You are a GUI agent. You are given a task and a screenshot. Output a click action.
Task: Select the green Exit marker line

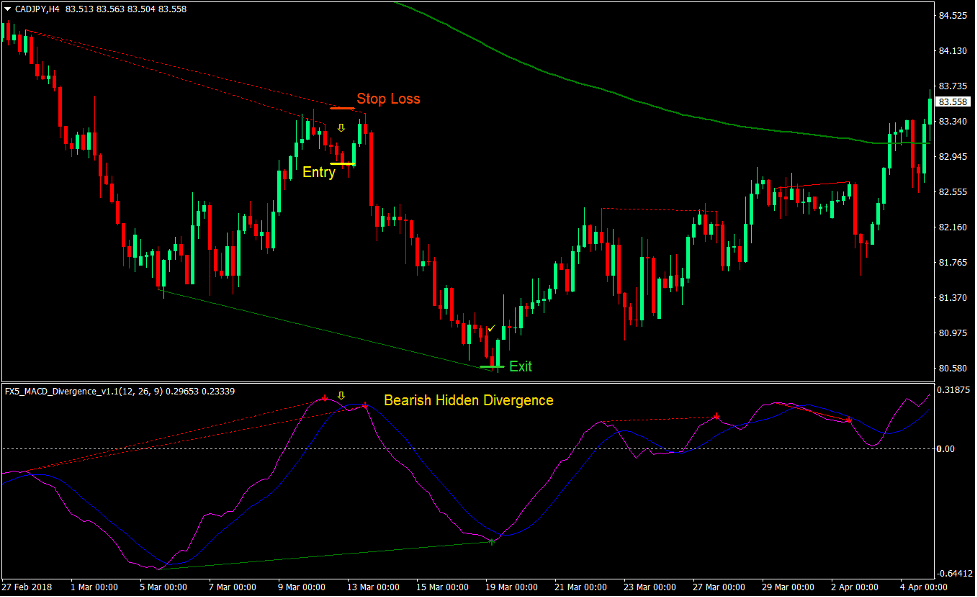click(x=490, y=368)
